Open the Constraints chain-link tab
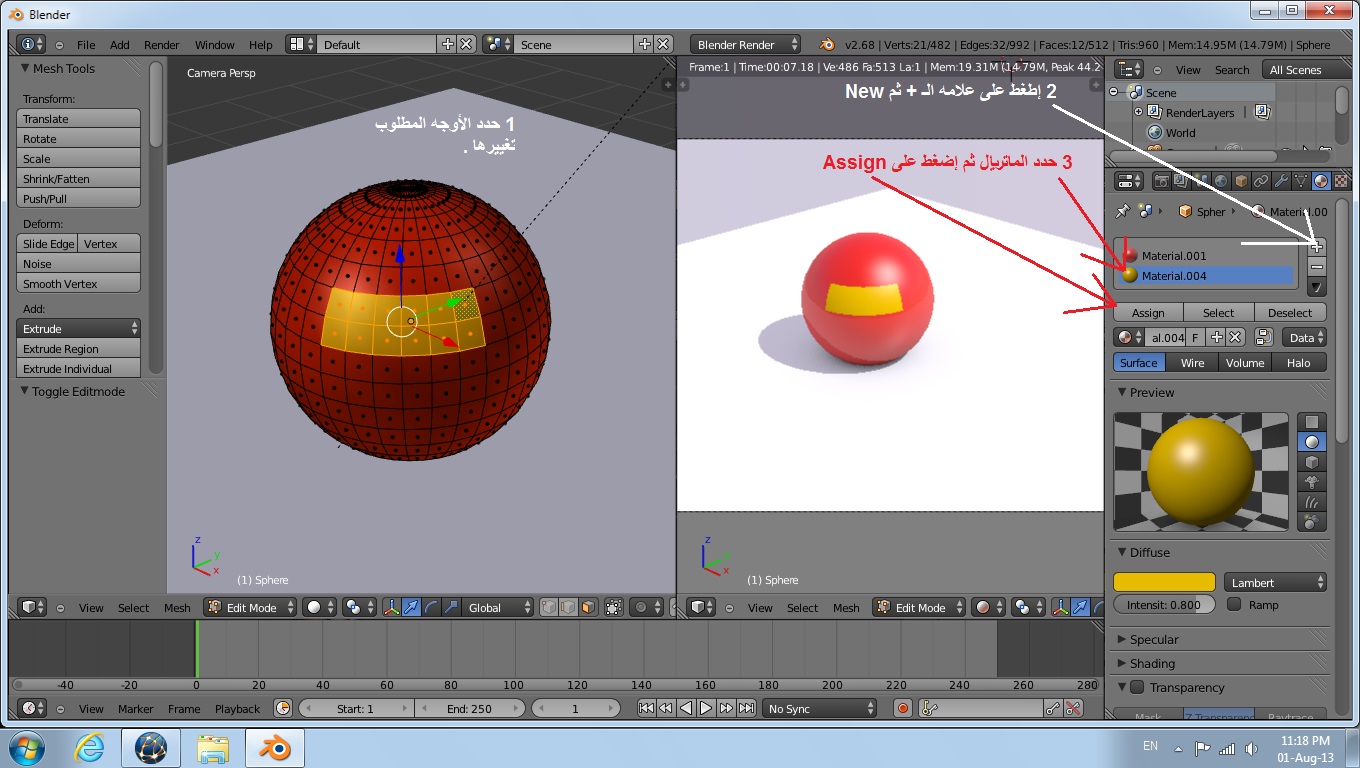 [1261, 181]
